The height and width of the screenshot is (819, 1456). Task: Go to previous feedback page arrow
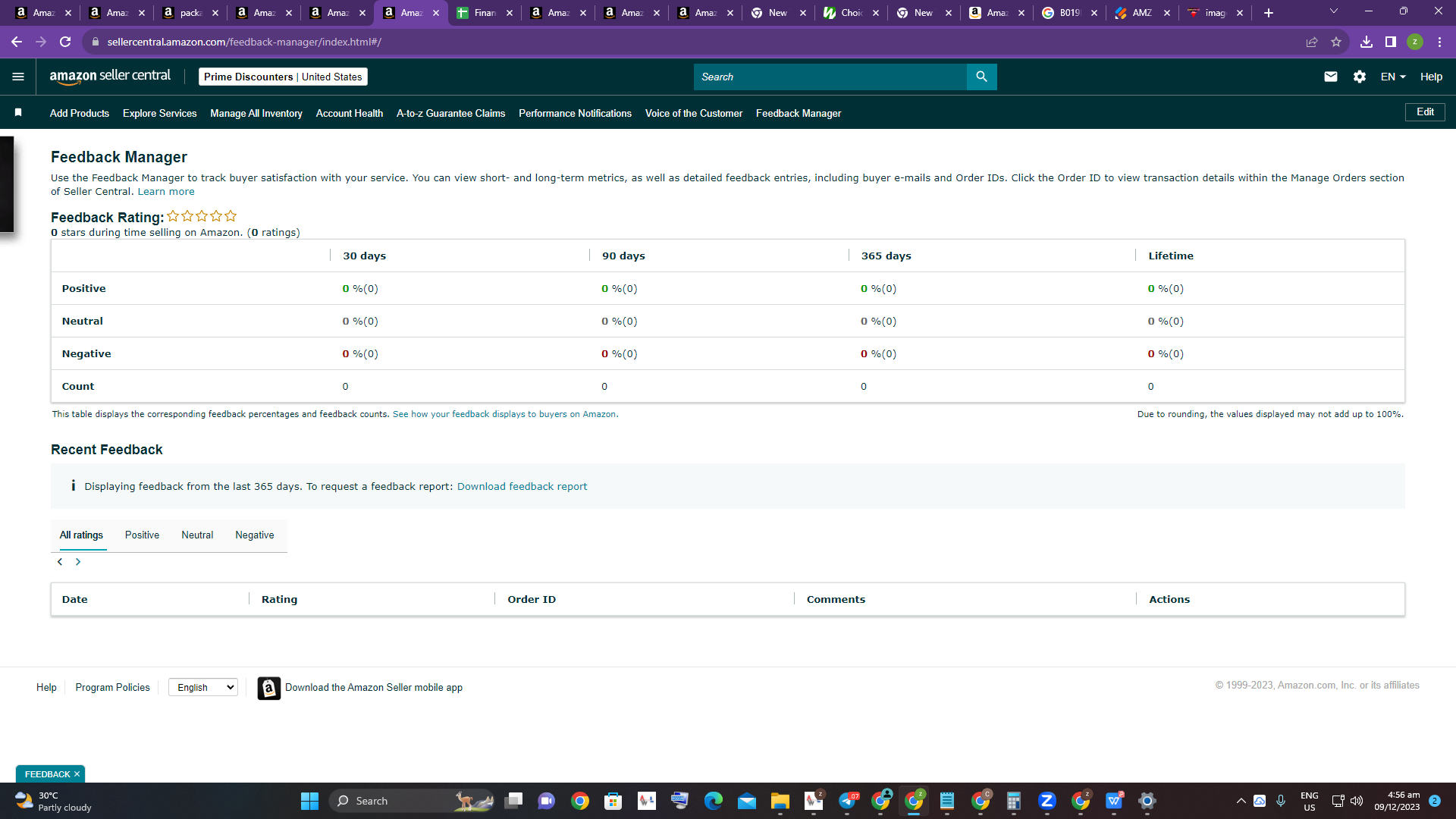point(60,562)
